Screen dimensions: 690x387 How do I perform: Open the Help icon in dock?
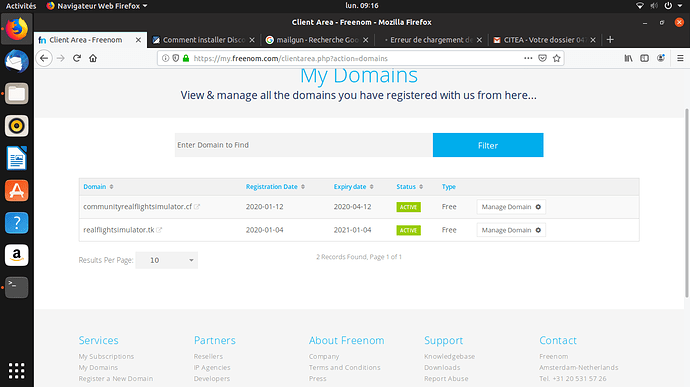click(x=17, y=223)
